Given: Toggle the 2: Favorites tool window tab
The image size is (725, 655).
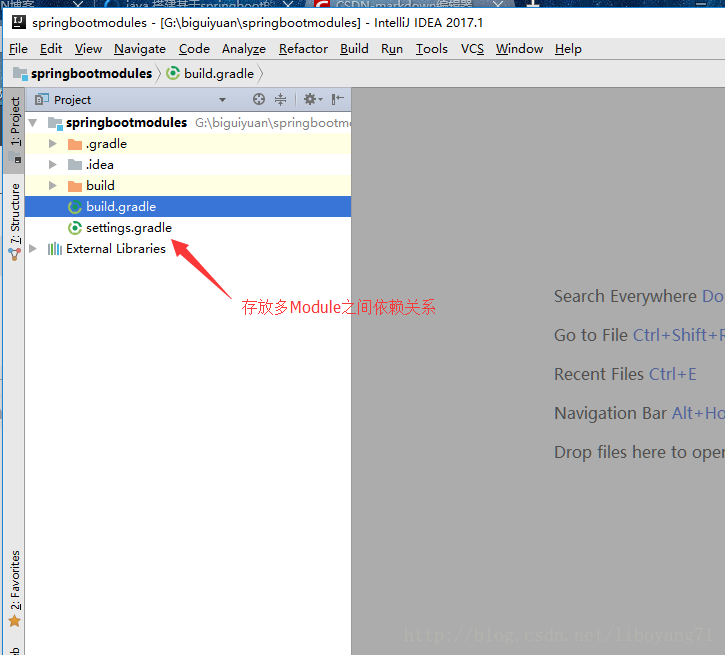Looking at the screenshot, I should (x=15, y=588).
